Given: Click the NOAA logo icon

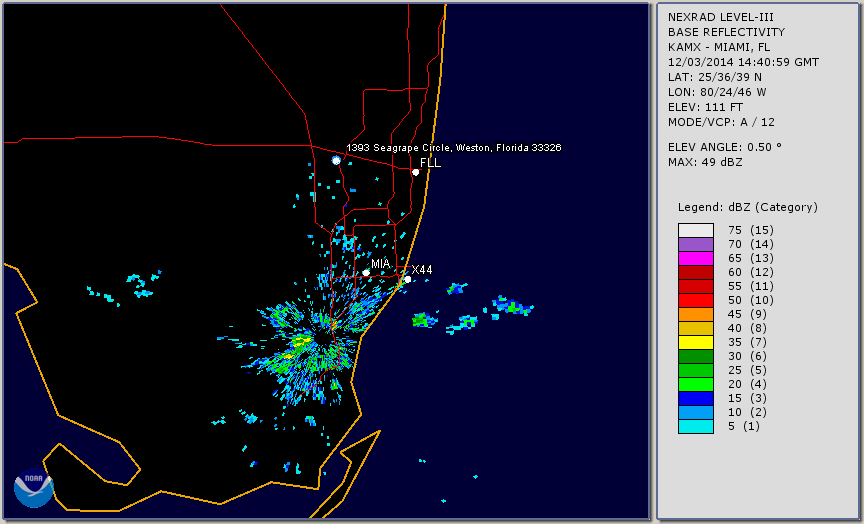Looking at the screenshot, I should (x=34, y=488).
